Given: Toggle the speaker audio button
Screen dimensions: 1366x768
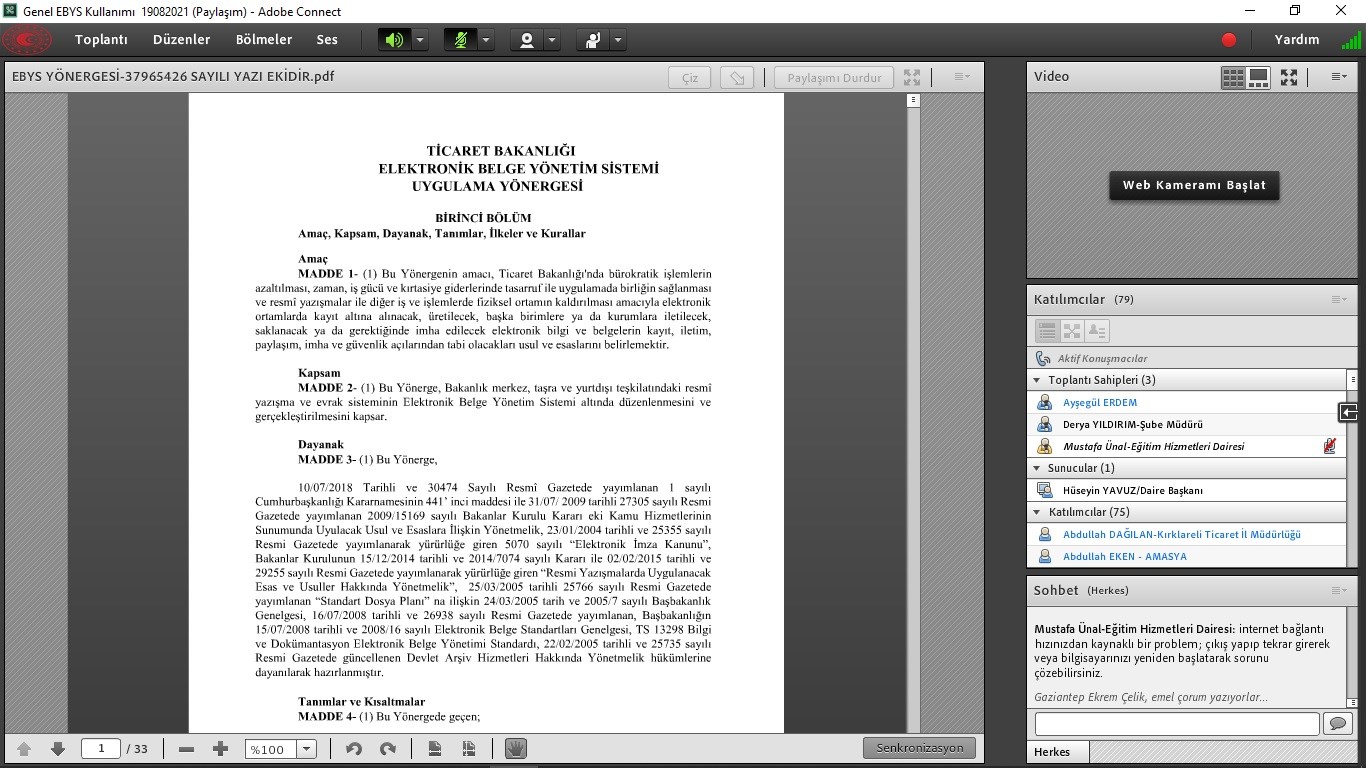Looking at the screenshot, I should pos(394,40).
